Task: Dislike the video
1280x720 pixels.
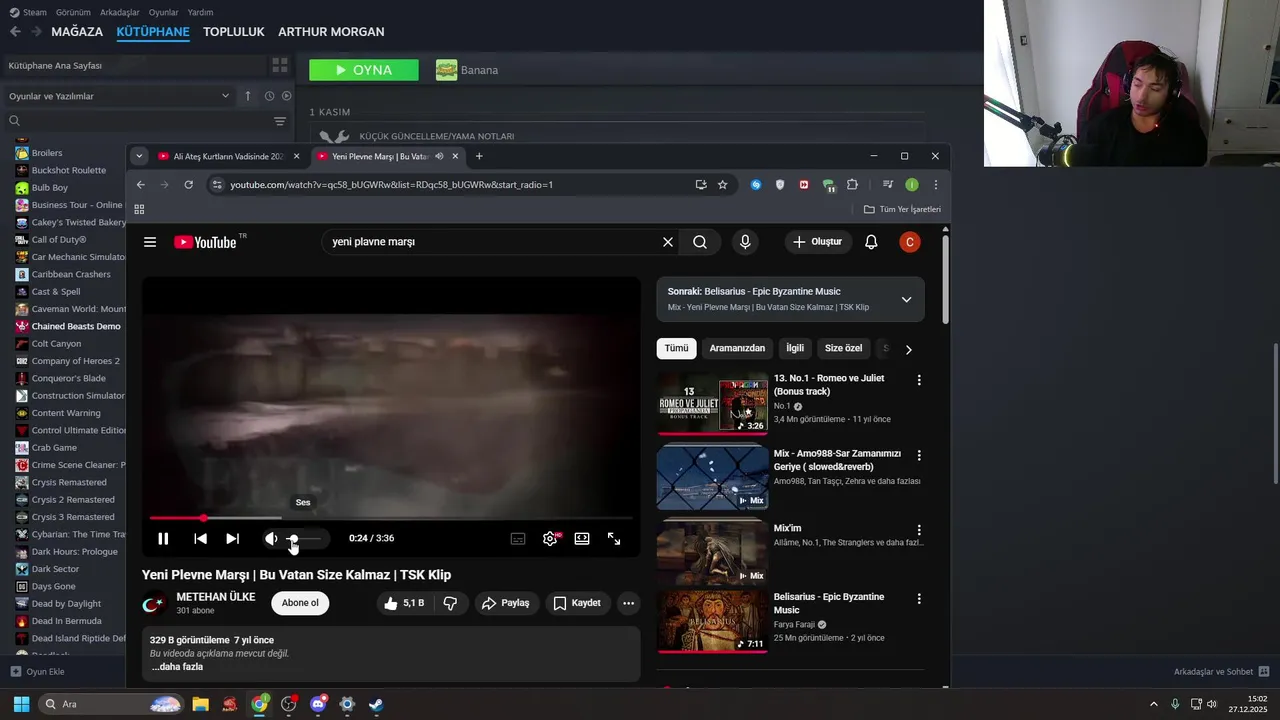Action: pyautogui.click(x=450, y=603)
